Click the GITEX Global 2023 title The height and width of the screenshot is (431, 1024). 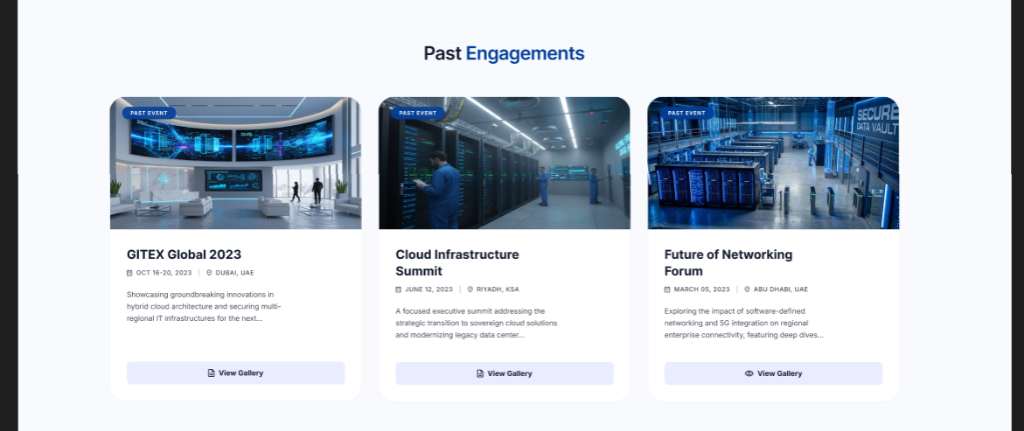pos(184,255)
